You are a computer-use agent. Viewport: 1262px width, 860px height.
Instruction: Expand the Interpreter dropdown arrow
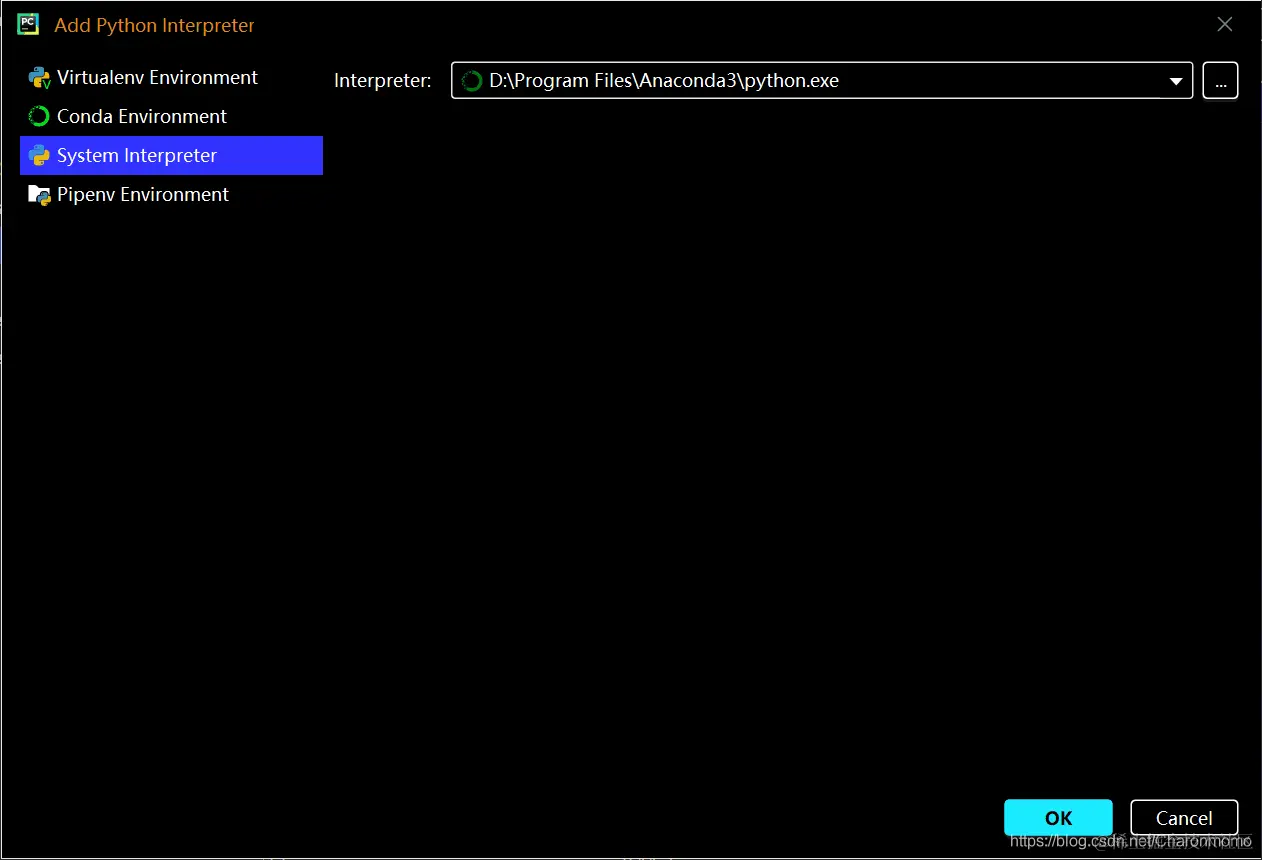[1176, 81]
